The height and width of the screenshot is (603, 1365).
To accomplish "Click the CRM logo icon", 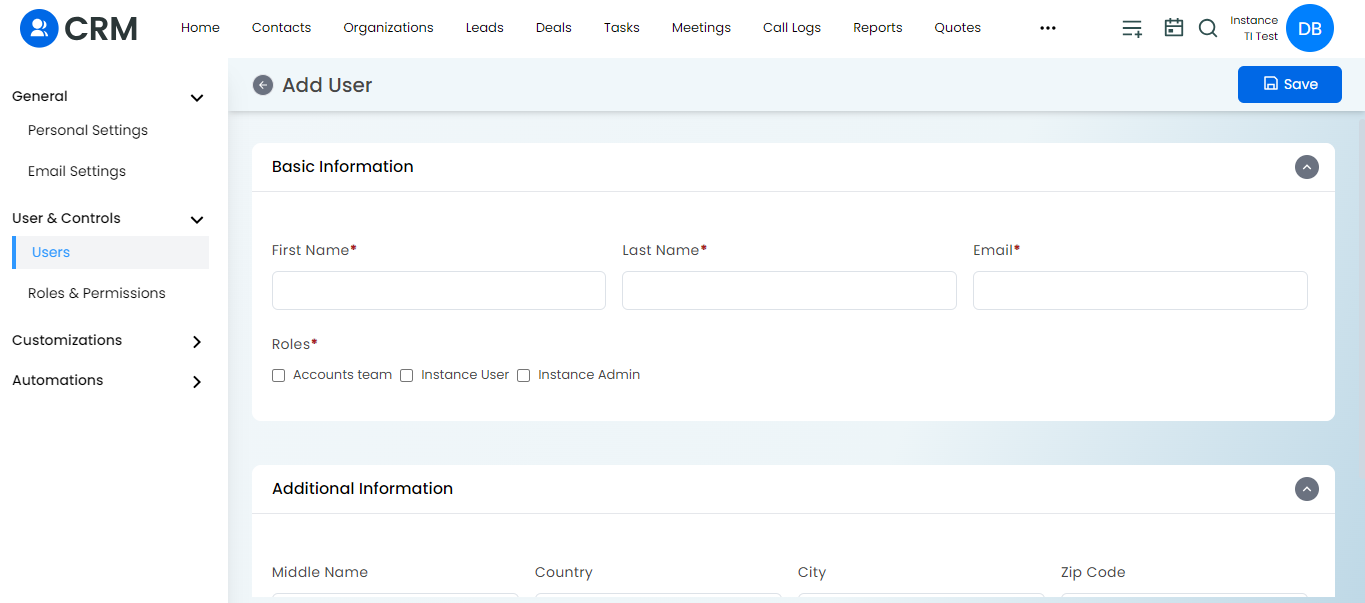I will 39,28.
